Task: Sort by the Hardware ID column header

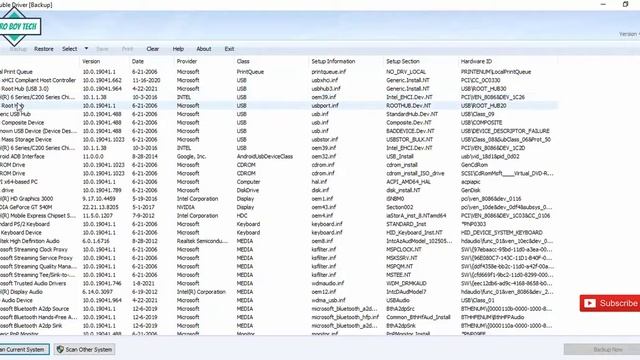Action: (x=476, y=62)
